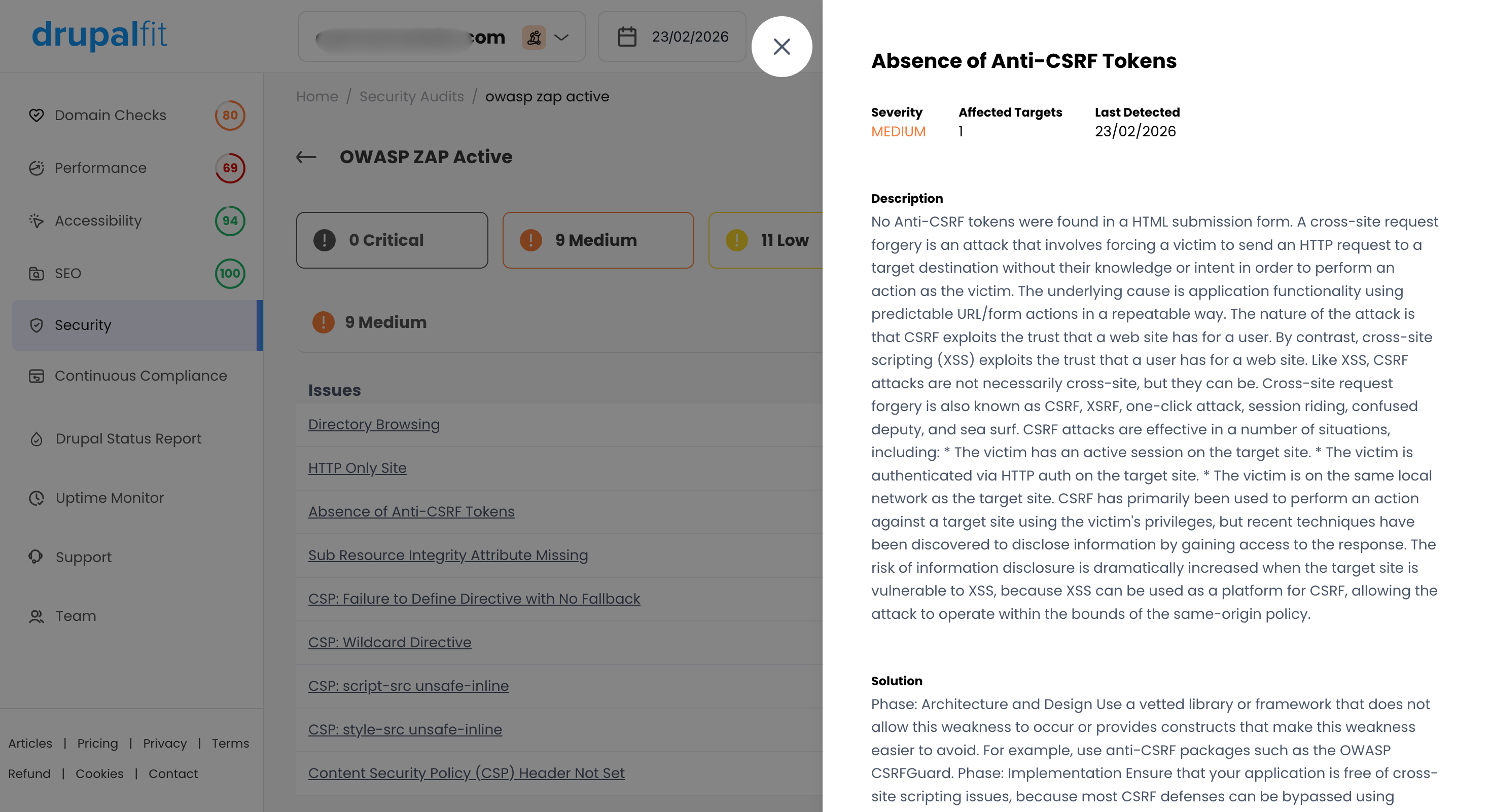Open CSP: Wildcard Directive issue
Screen dimensions: 1491x812
pyautogui.click(x=389, y=642)
